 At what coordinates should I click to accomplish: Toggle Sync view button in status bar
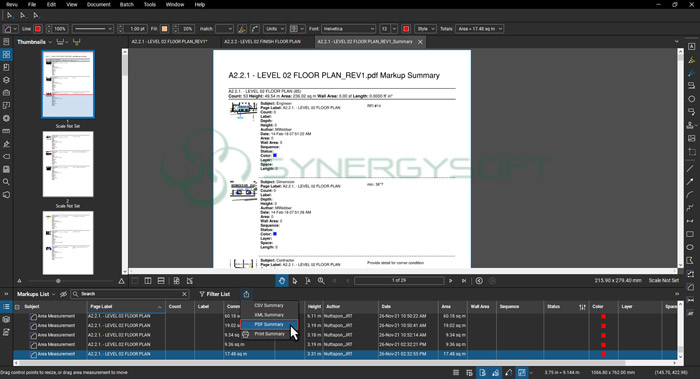tap(521, 373)
